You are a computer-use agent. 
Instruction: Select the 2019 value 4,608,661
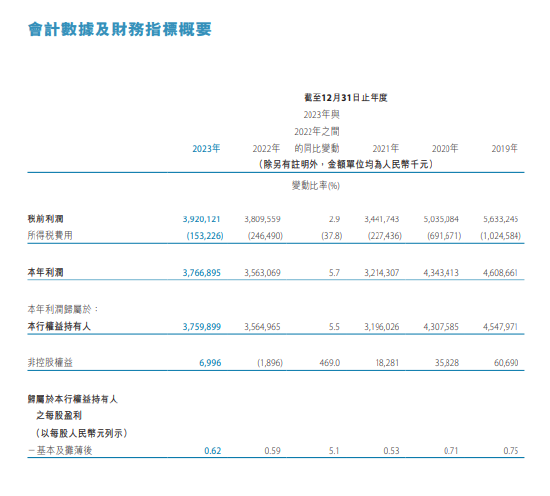tap(500, 273)
